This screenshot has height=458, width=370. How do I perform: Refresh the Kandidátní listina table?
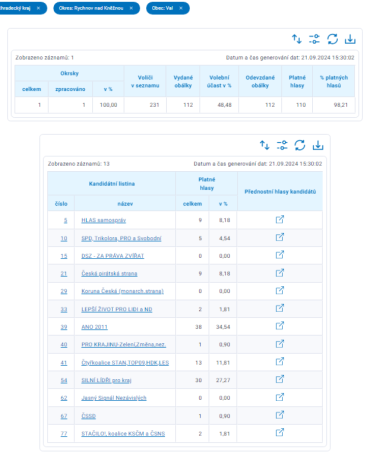(300, 145)
